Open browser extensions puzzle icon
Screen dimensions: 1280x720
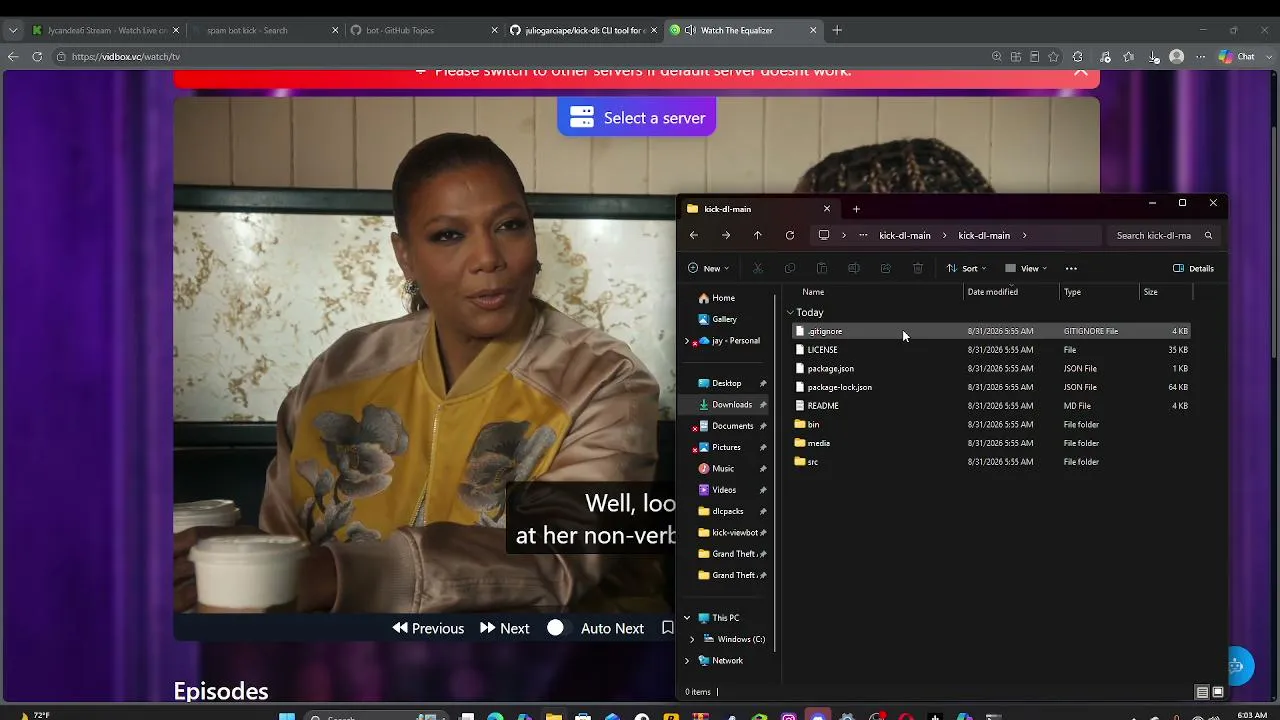(x=1077, y=57)
